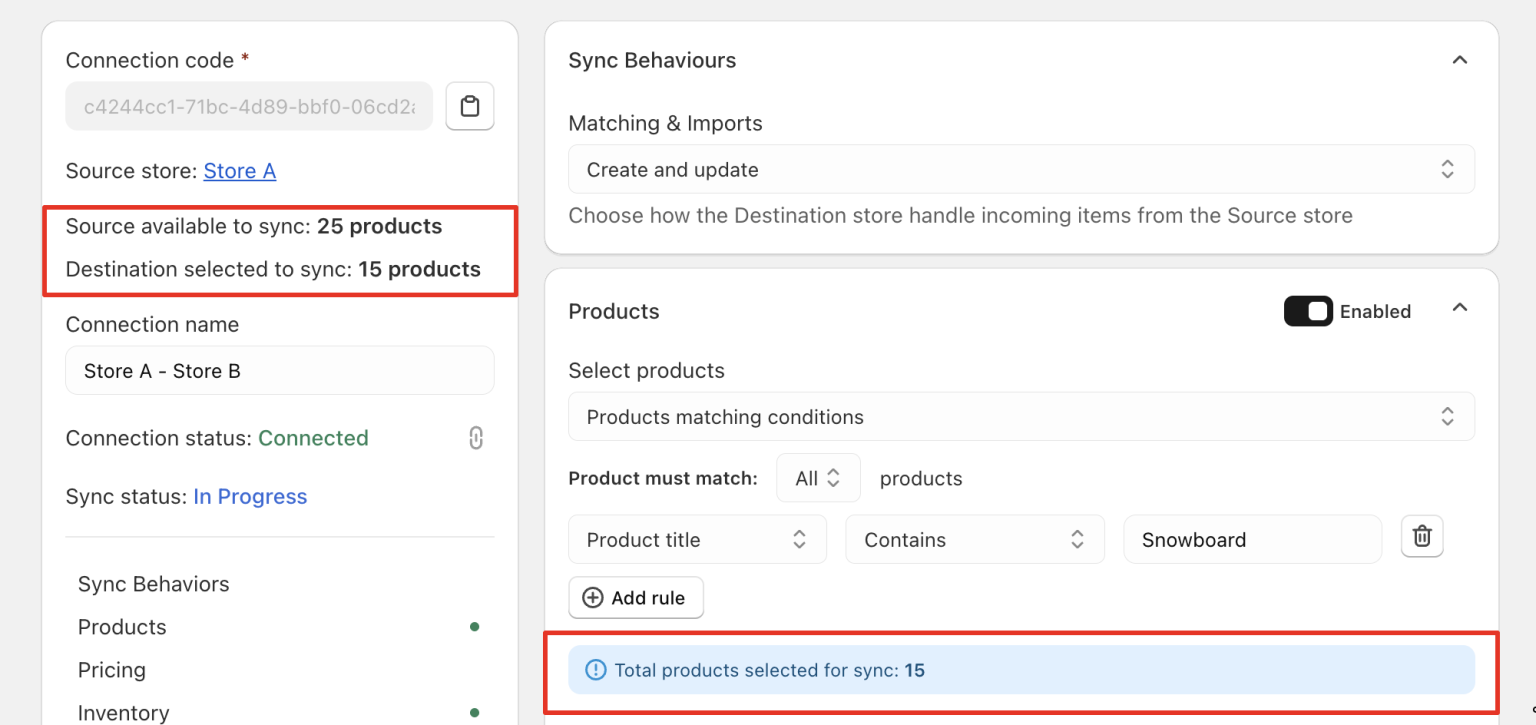Click the Connected status text

pos(313,438)
